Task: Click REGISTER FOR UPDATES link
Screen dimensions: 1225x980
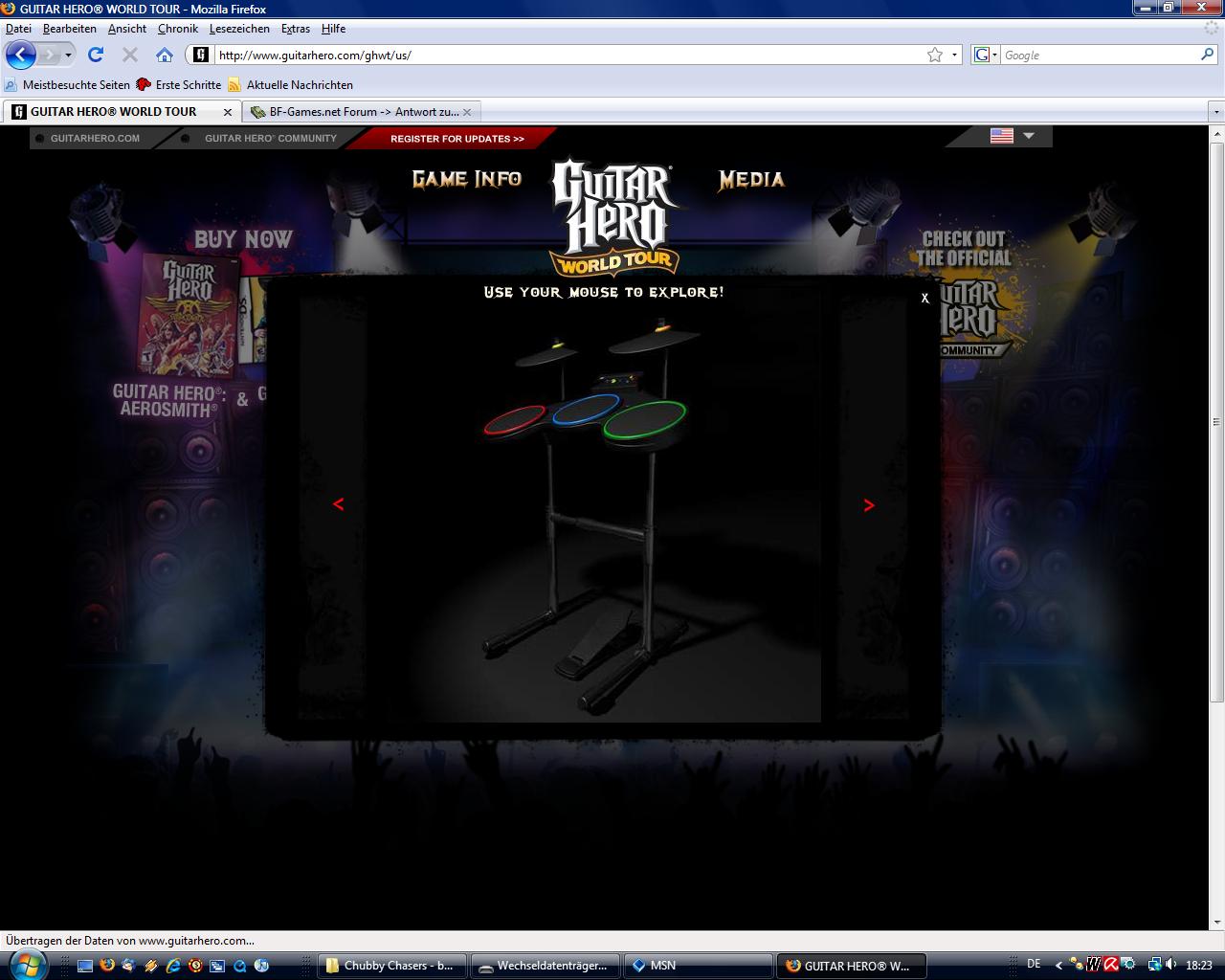Action: (x=457, y=139)
